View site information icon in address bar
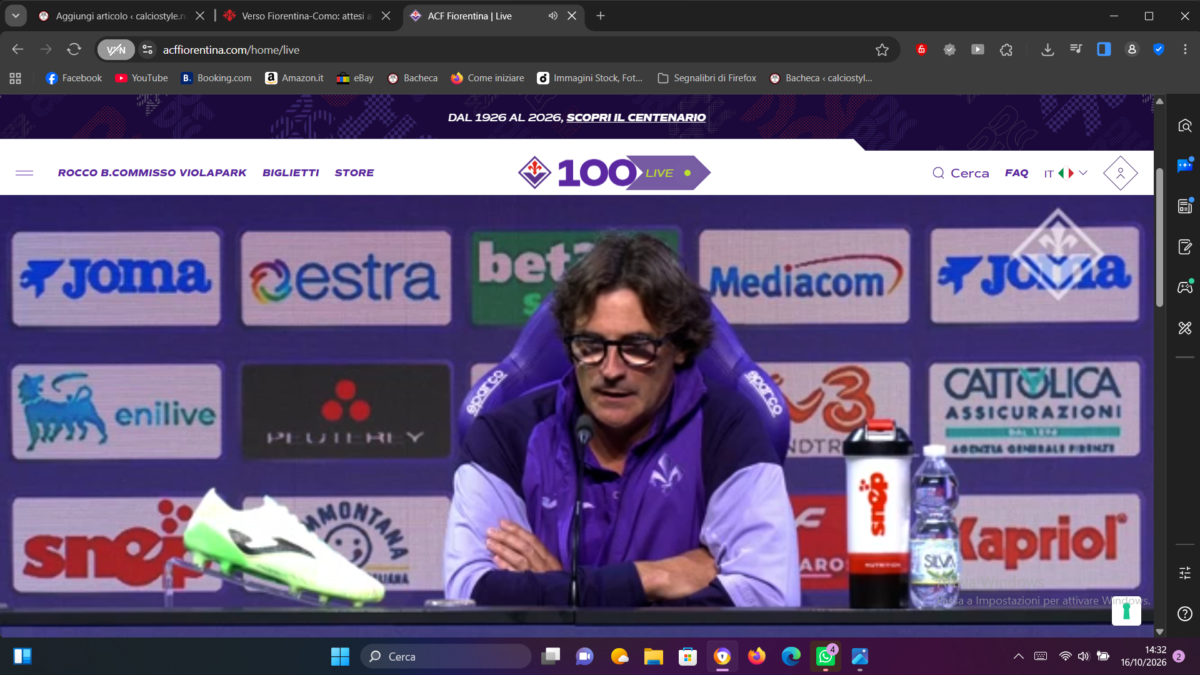1200x675 pixels. point(147,49)
